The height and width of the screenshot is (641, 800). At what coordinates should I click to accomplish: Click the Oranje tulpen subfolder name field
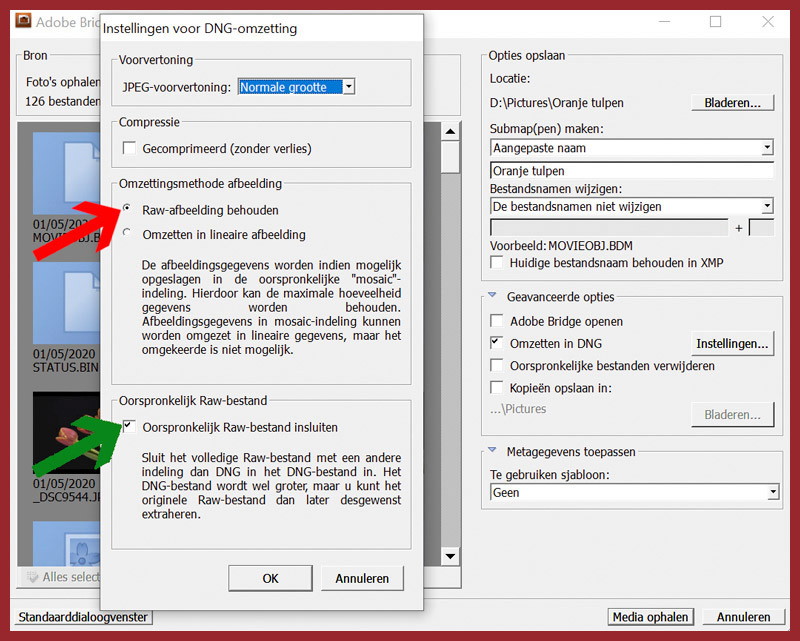click(632, 170)
